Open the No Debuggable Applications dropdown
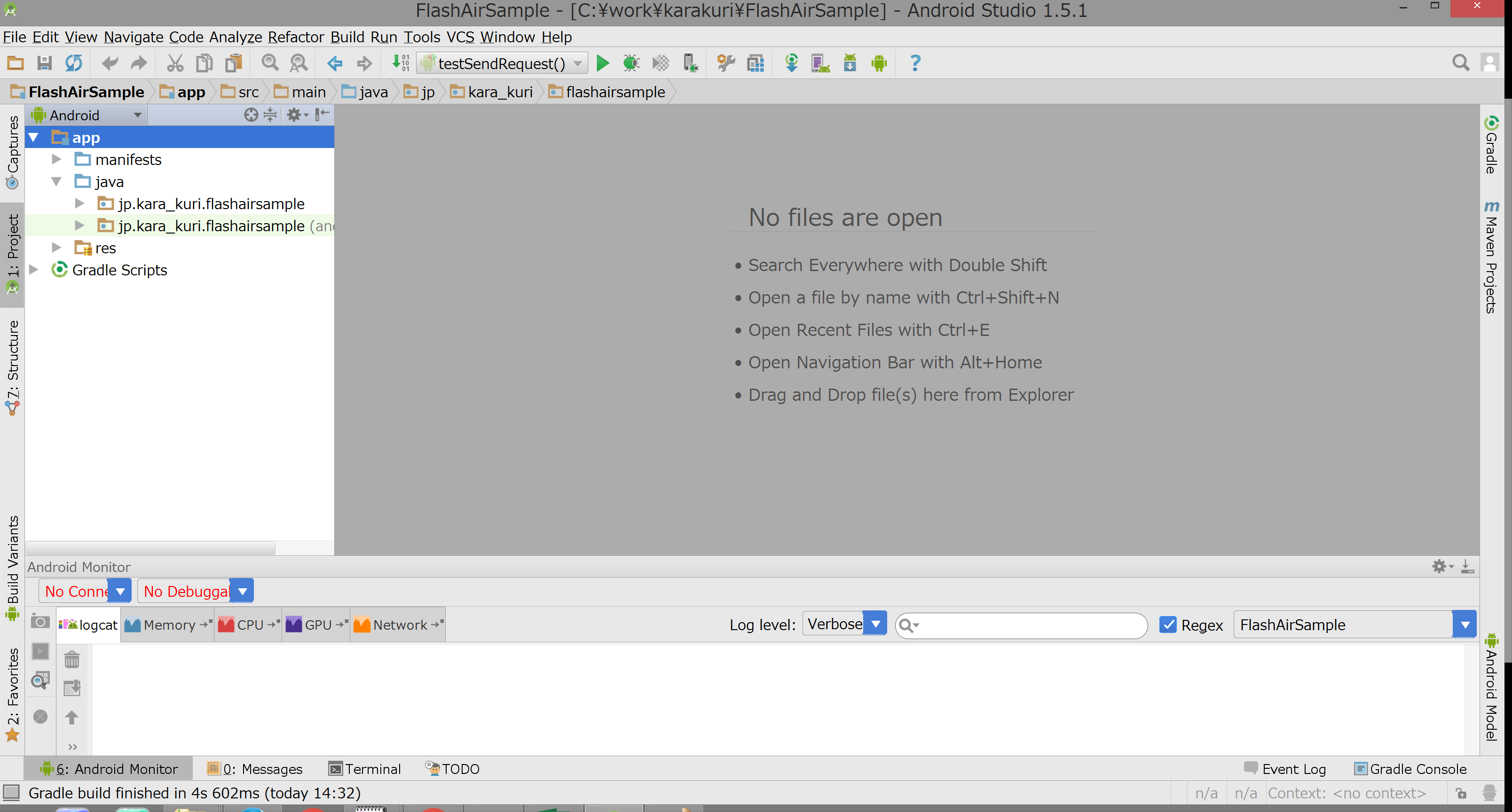 (196, 591)
